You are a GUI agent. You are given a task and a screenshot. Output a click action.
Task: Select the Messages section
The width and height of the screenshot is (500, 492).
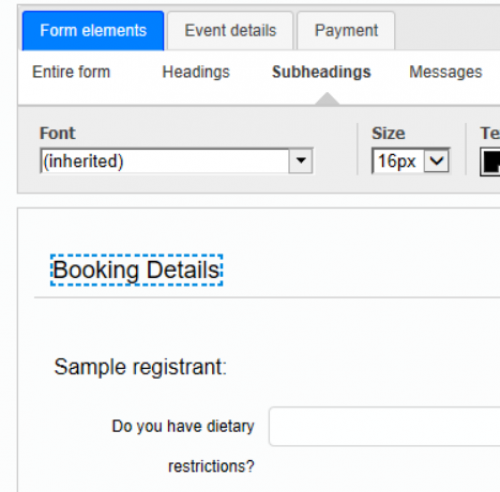click(x=446, y=72)
